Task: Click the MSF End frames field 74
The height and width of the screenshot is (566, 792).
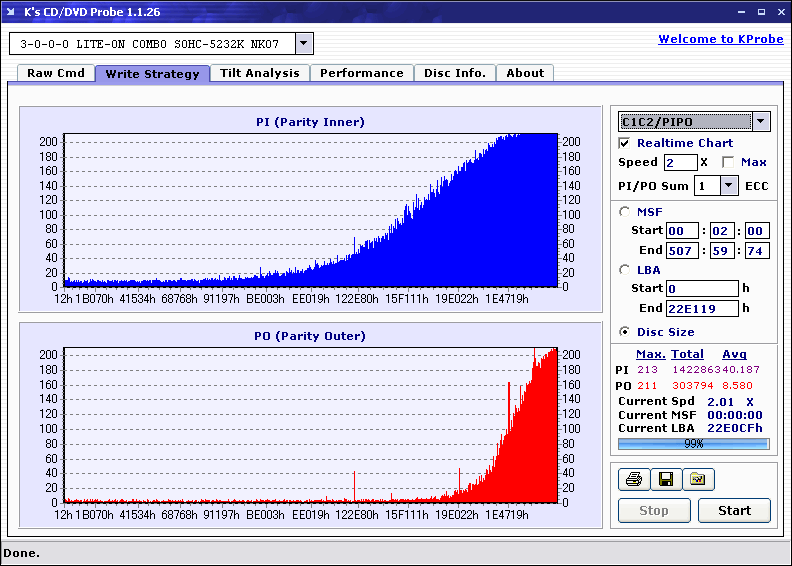Action: 757,250
